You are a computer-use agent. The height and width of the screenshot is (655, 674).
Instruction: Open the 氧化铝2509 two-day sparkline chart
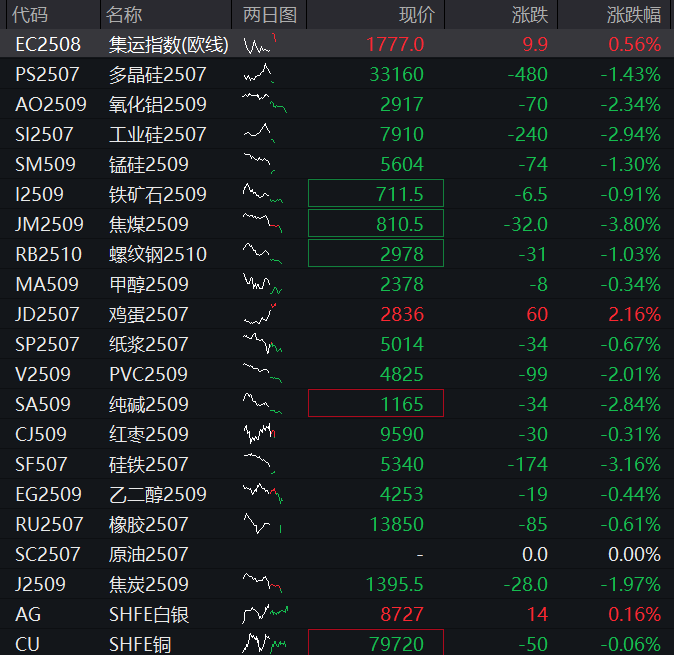264,103
